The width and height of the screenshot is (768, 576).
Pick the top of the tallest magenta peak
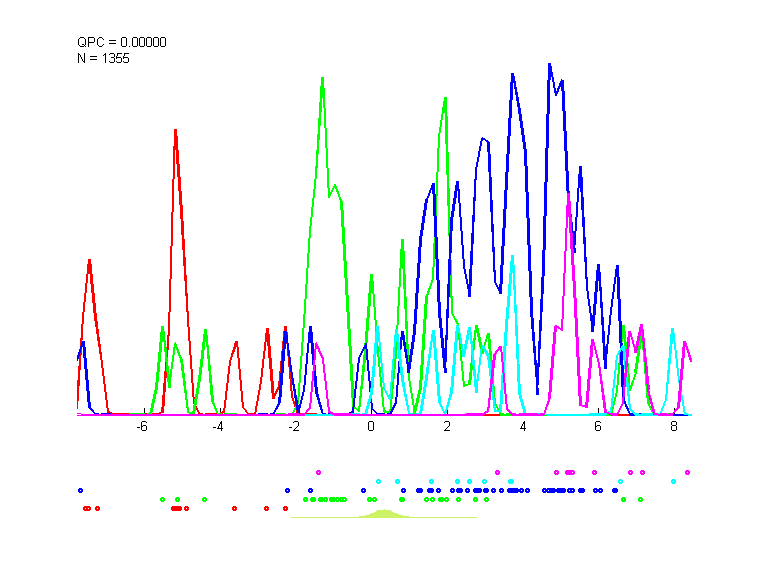[x=568, y=193]
